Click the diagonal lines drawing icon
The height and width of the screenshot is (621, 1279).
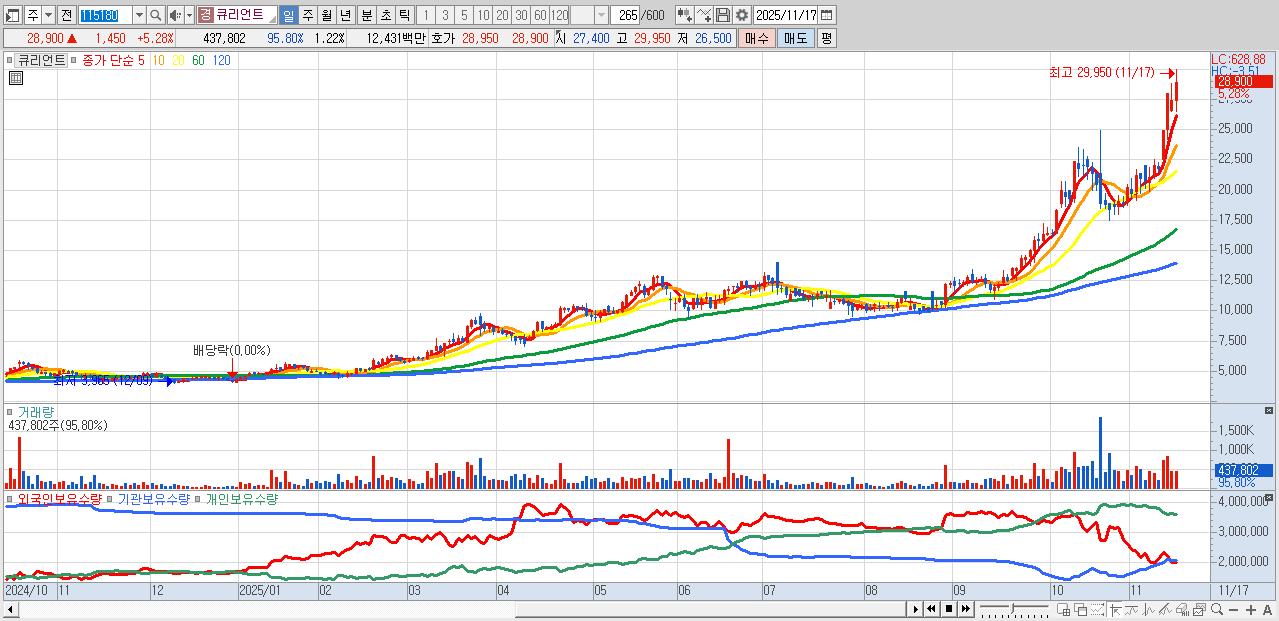pos(1165,610)
